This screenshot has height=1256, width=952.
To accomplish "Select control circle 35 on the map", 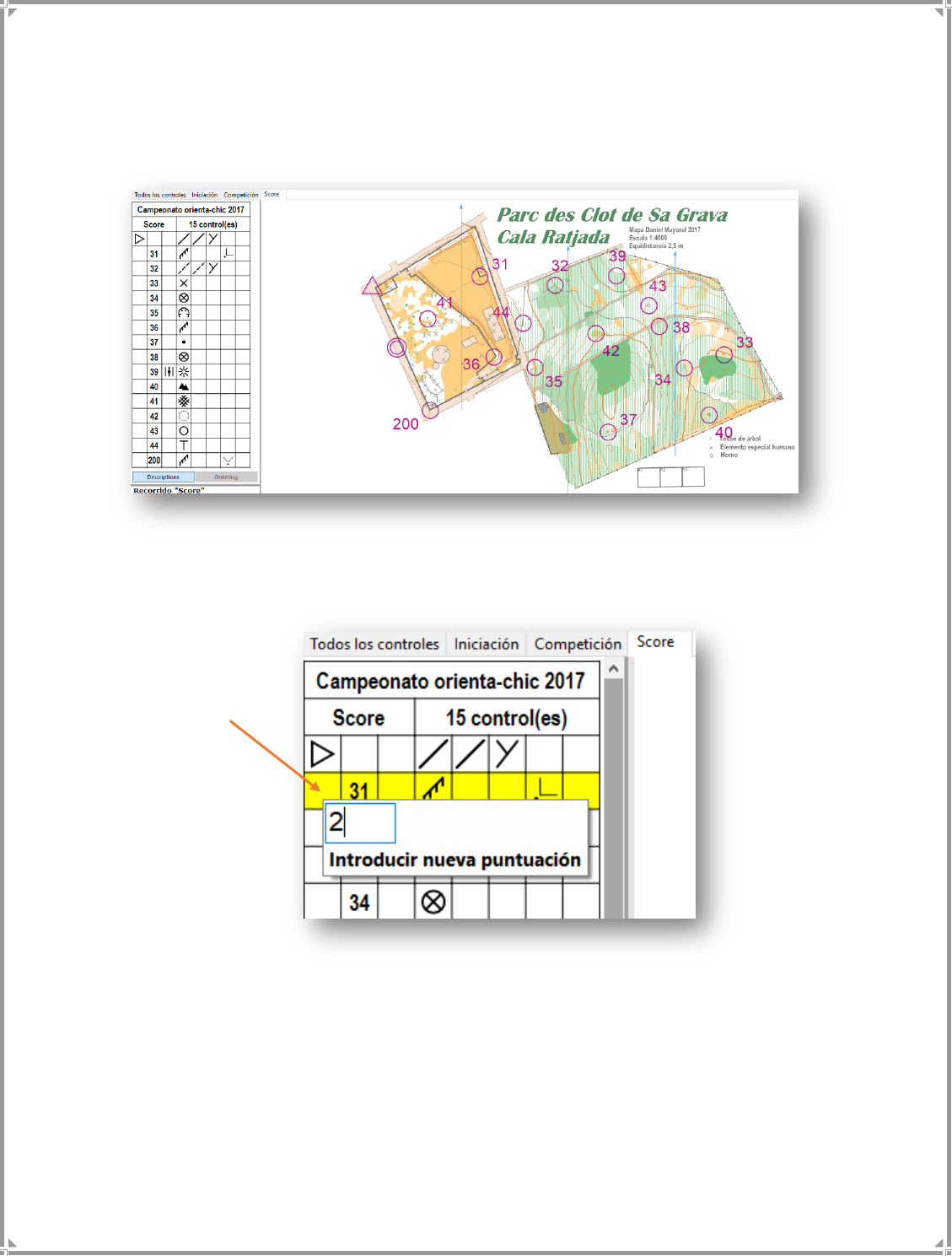I will click(535, 368).
